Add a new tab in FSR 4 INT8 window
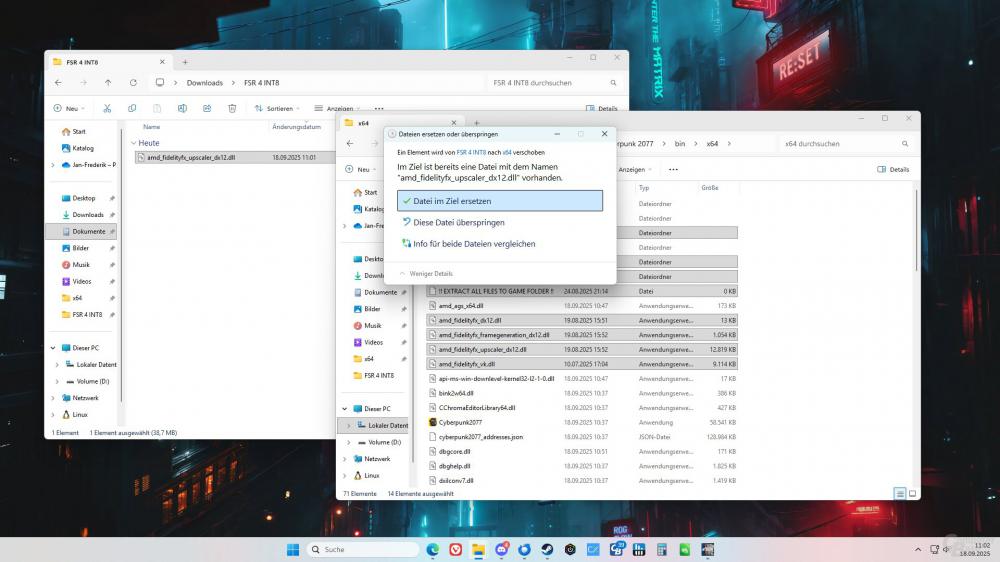Screen dimensions: 1000x562 185,60
